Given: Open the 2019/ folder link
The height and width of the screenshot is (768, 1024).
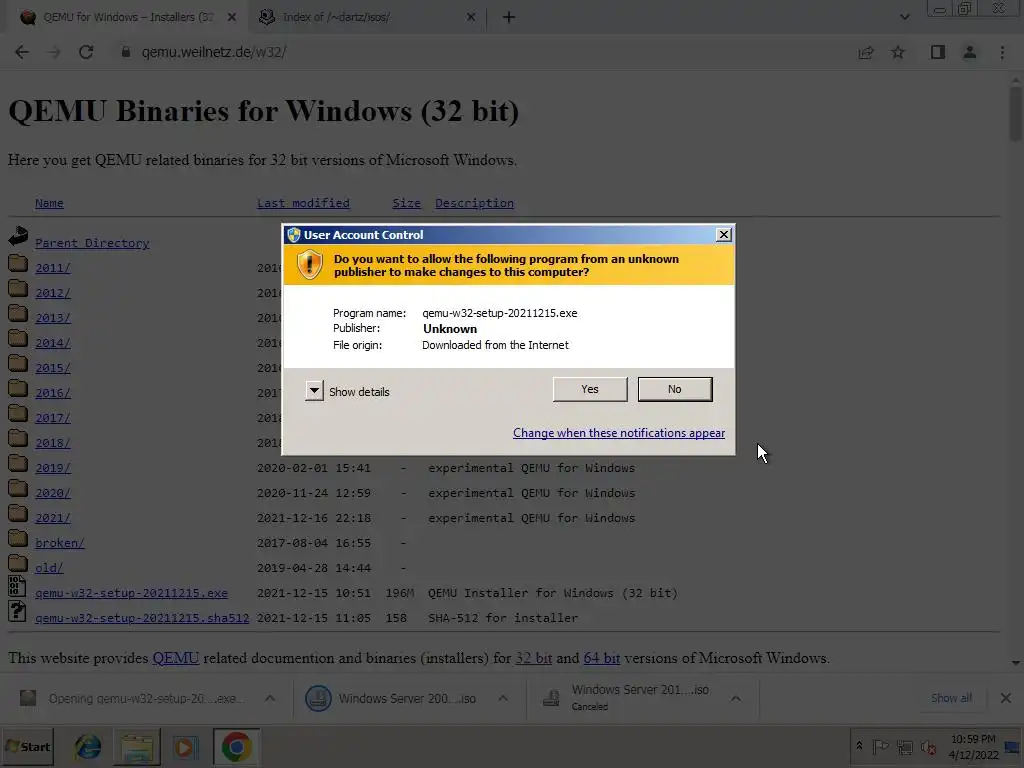Looking at the screenshot, I should tap(52, 468).
